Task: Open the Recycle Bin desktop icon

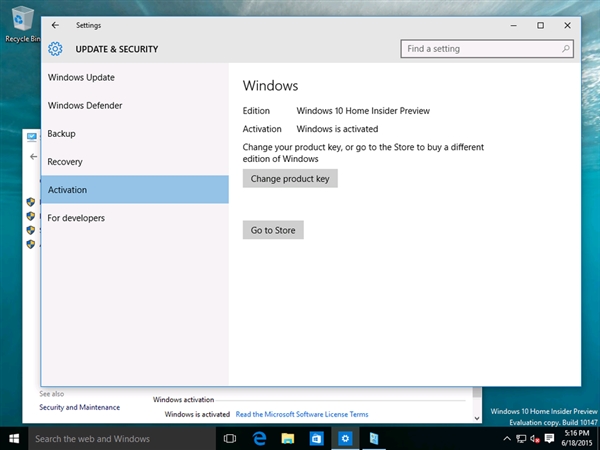Action: 22,23
